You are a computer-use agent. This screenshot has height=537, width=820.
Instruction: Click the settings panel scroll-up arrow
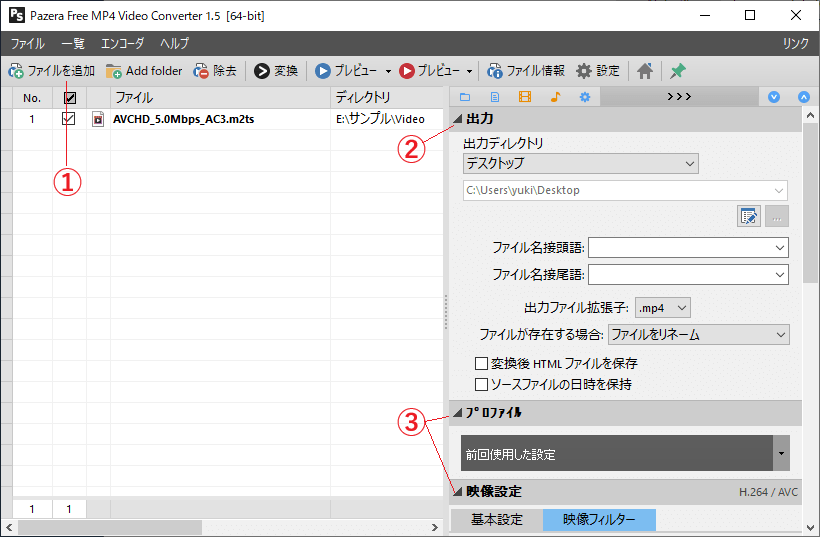click(810, 115)
